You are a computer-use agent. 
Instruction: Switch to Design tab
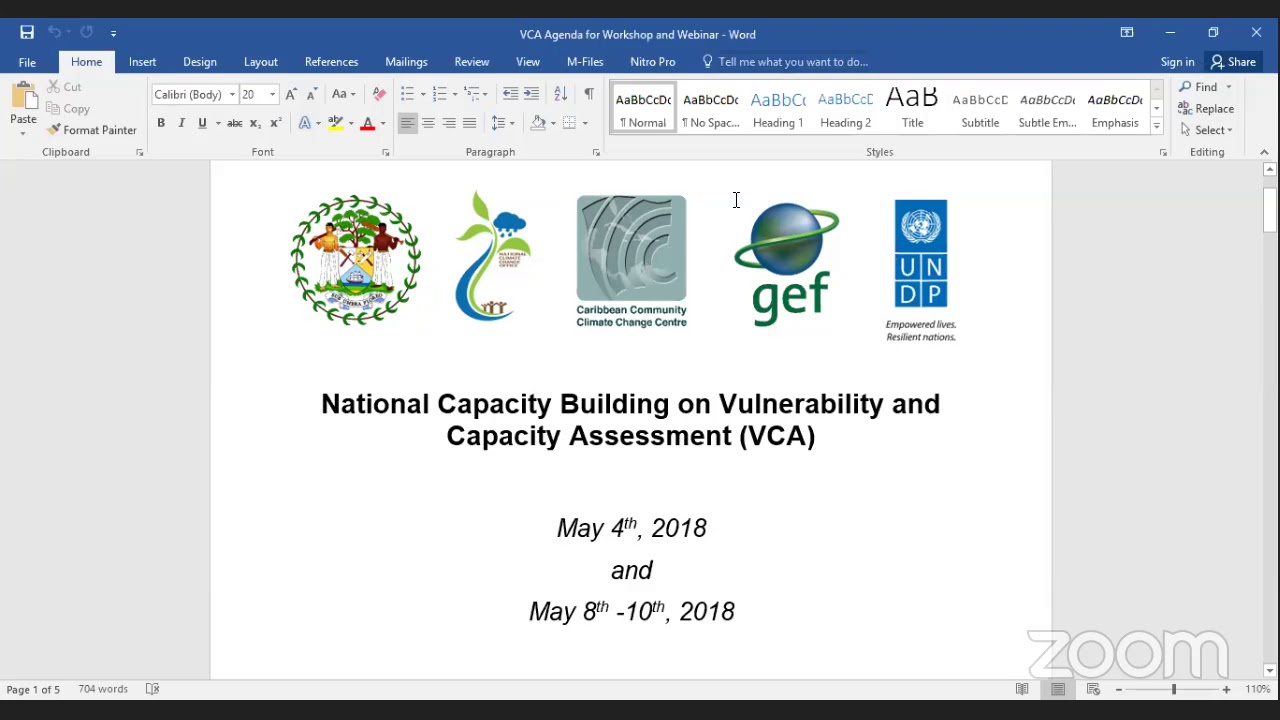(200, 62)
